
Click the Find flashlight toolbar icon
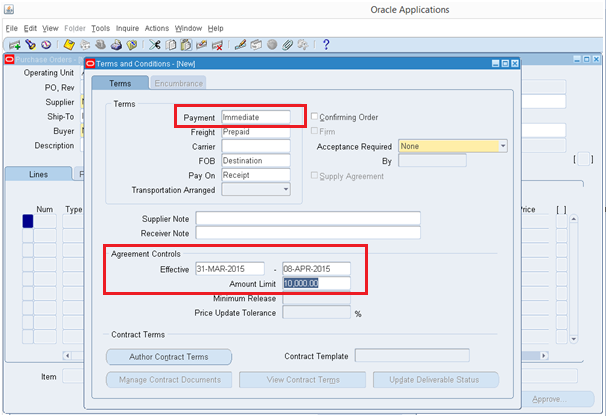[x=31, y=45]
